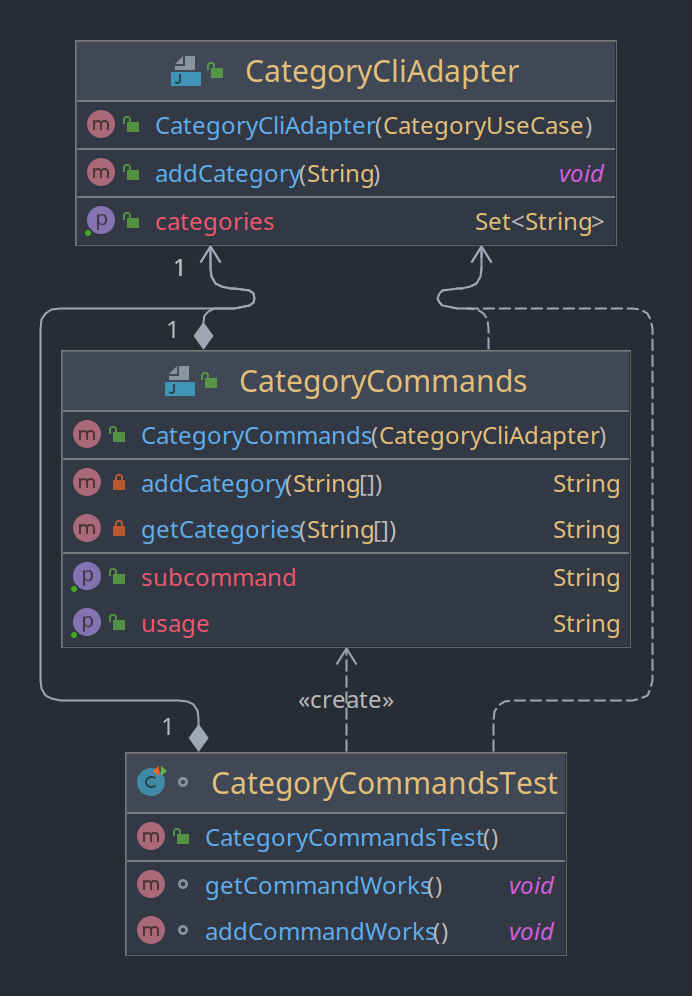
Task: Select the CategoryCommands class title
Action: [383, 381]
